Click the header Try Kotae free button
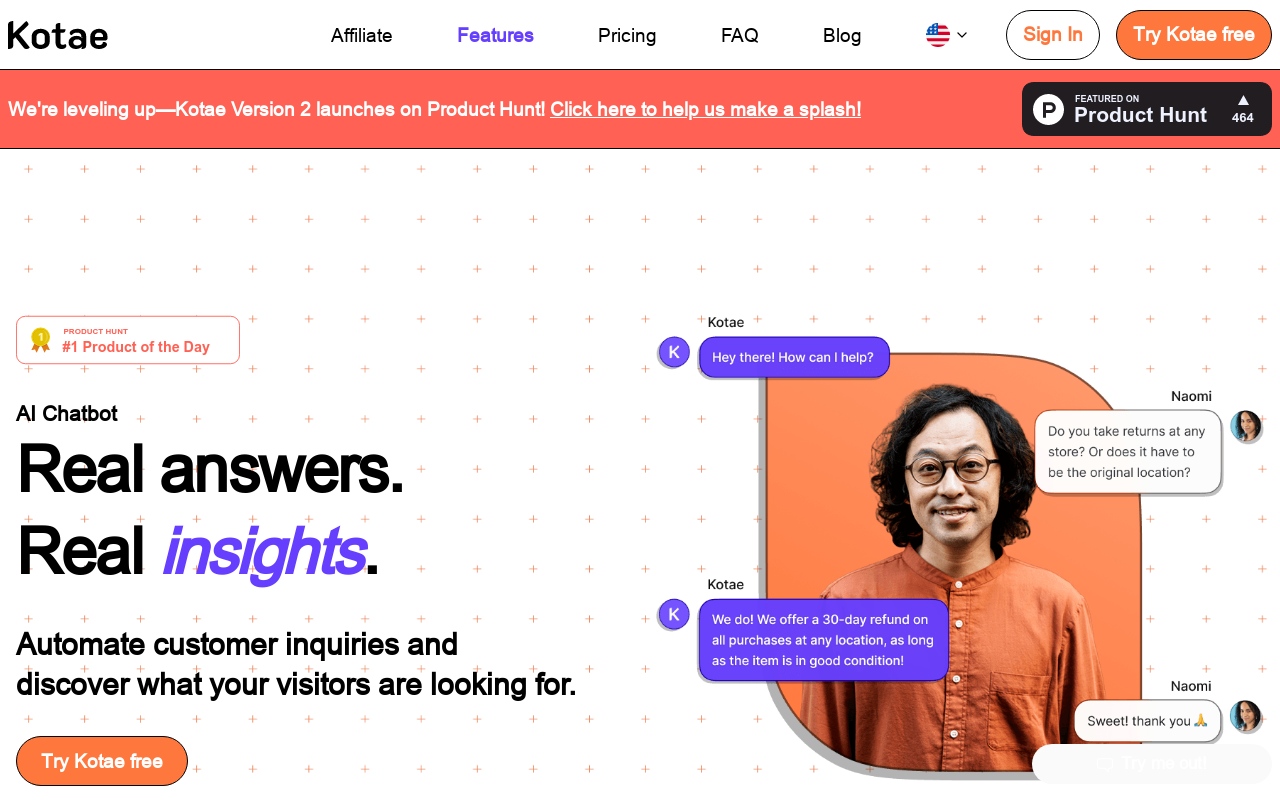 tap(1194, 35)
